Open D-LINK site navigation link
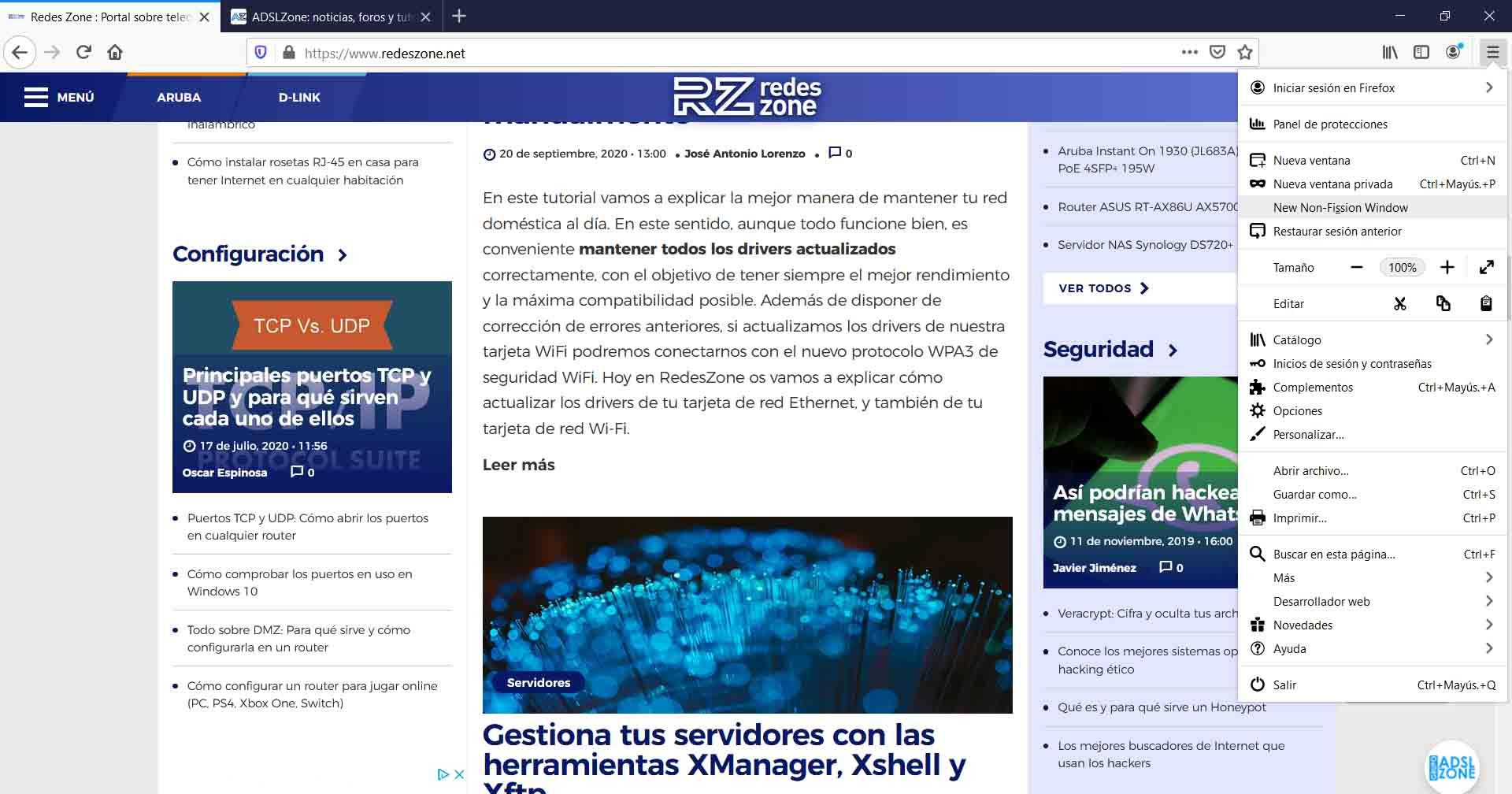Screen dimensions: 1512x794 (299, 97)
